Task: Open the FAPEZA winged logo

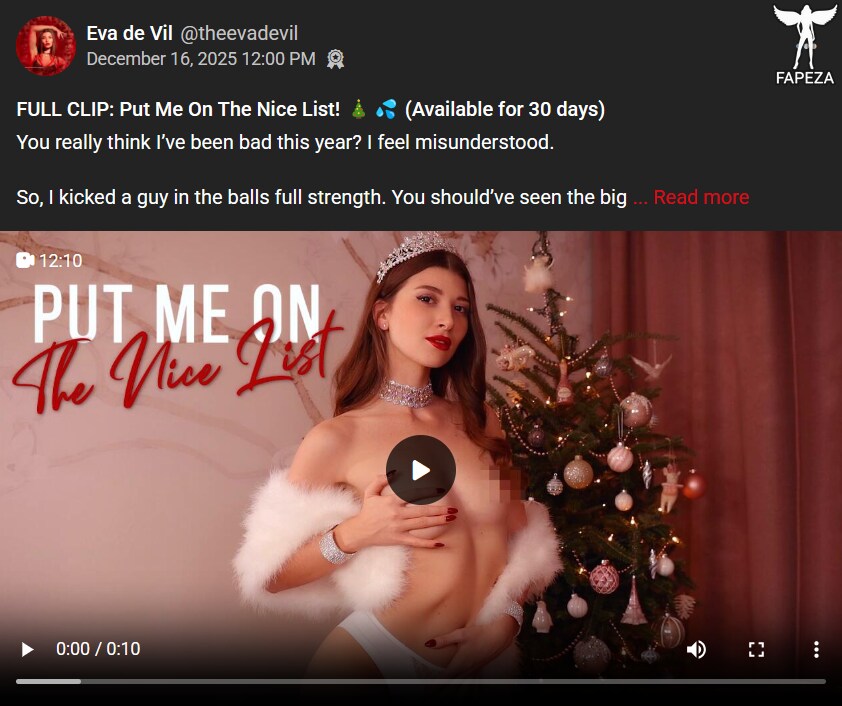Action: tap(804, 45)
